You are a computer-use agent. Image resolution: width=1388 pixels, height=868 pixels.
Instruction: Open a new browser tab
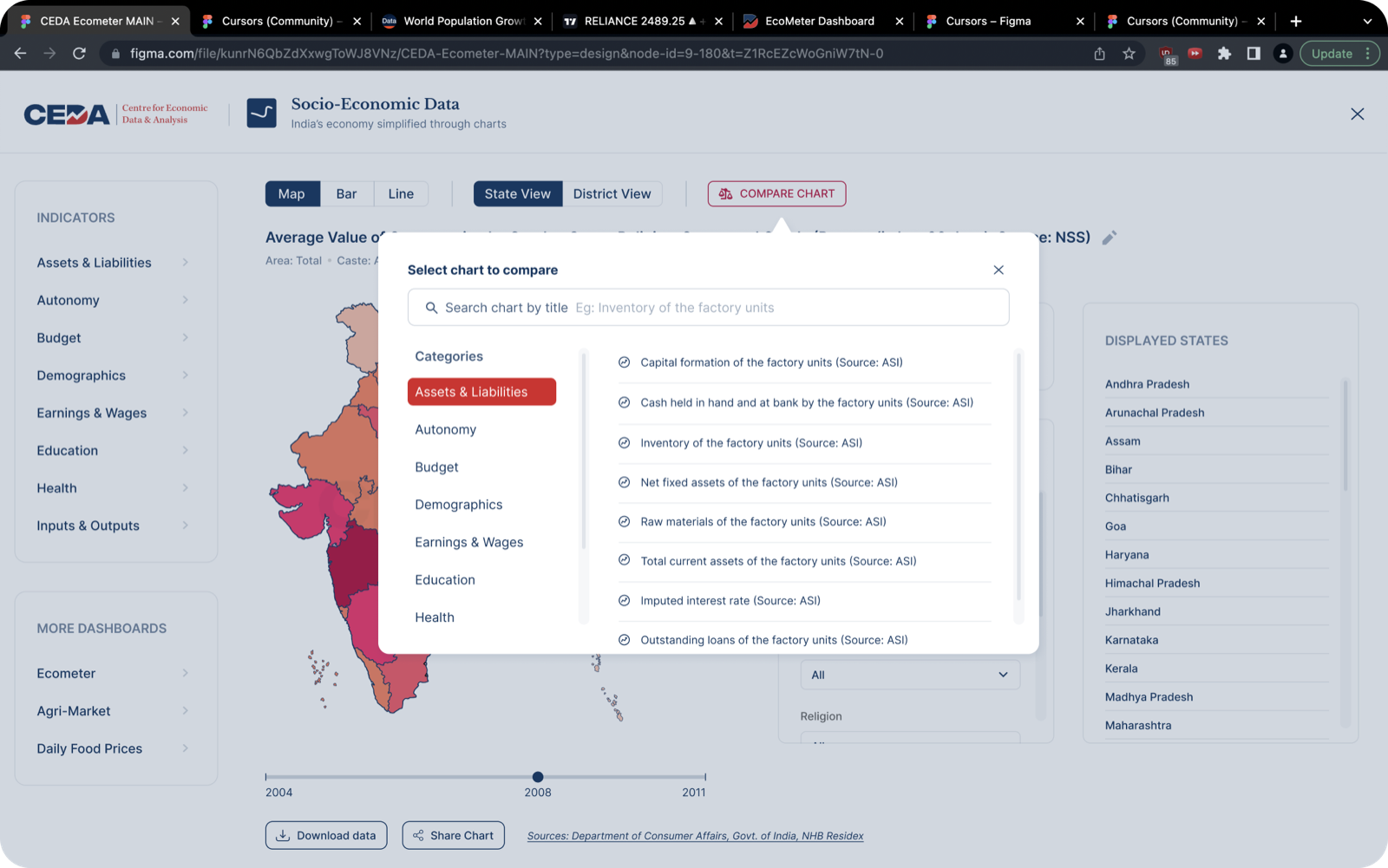point(1296,21)
